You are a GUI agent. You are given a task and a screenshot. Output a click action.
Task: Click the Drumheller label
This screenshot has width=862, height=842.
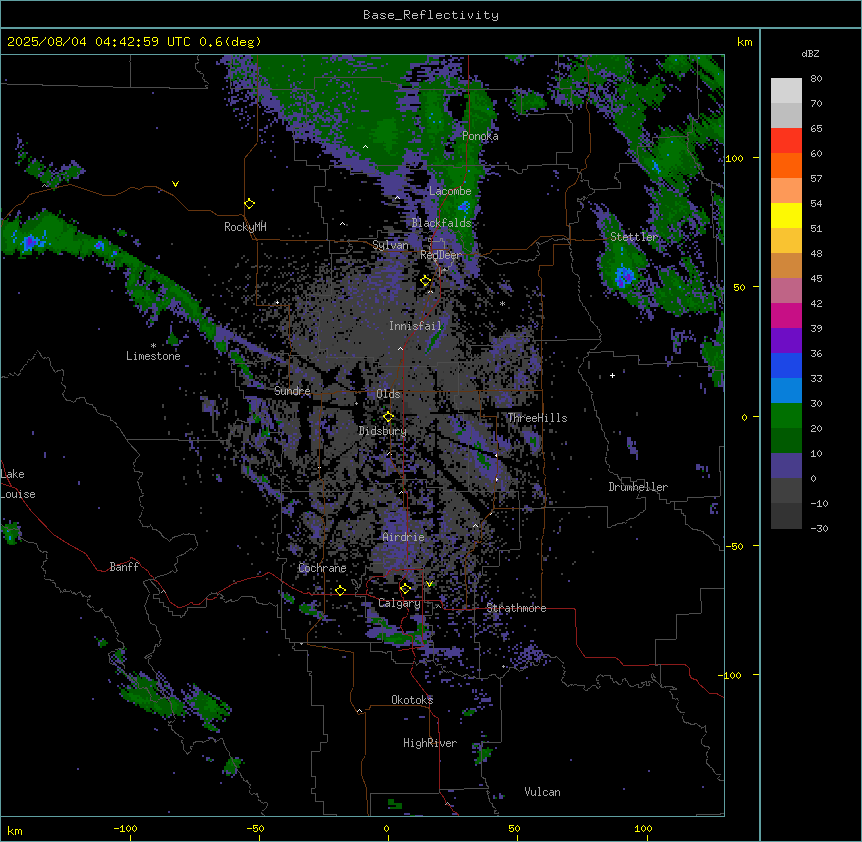pos(638,487)
